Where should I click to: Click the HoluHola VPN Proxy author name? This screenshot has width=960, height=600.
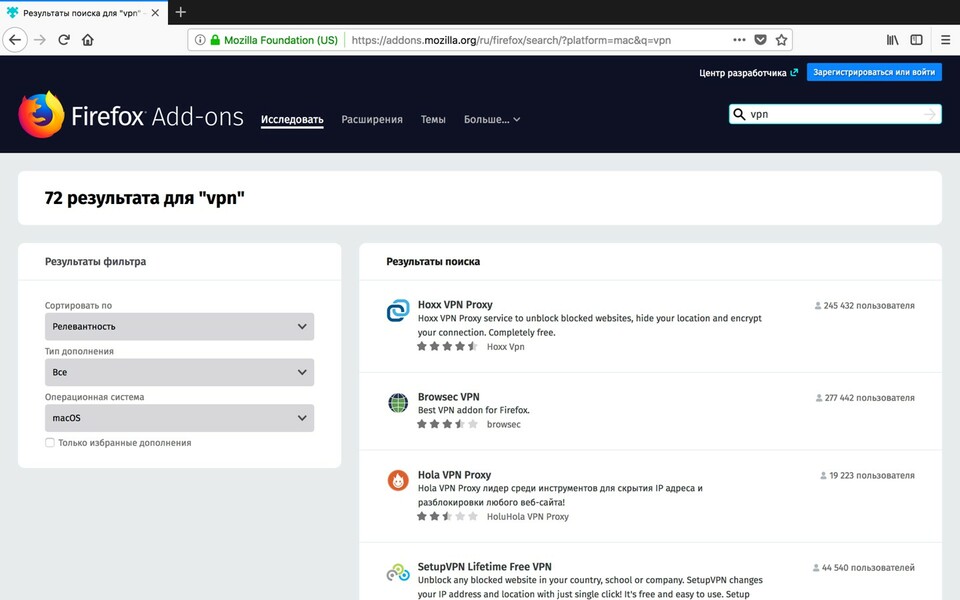click(x=528, y=517)
